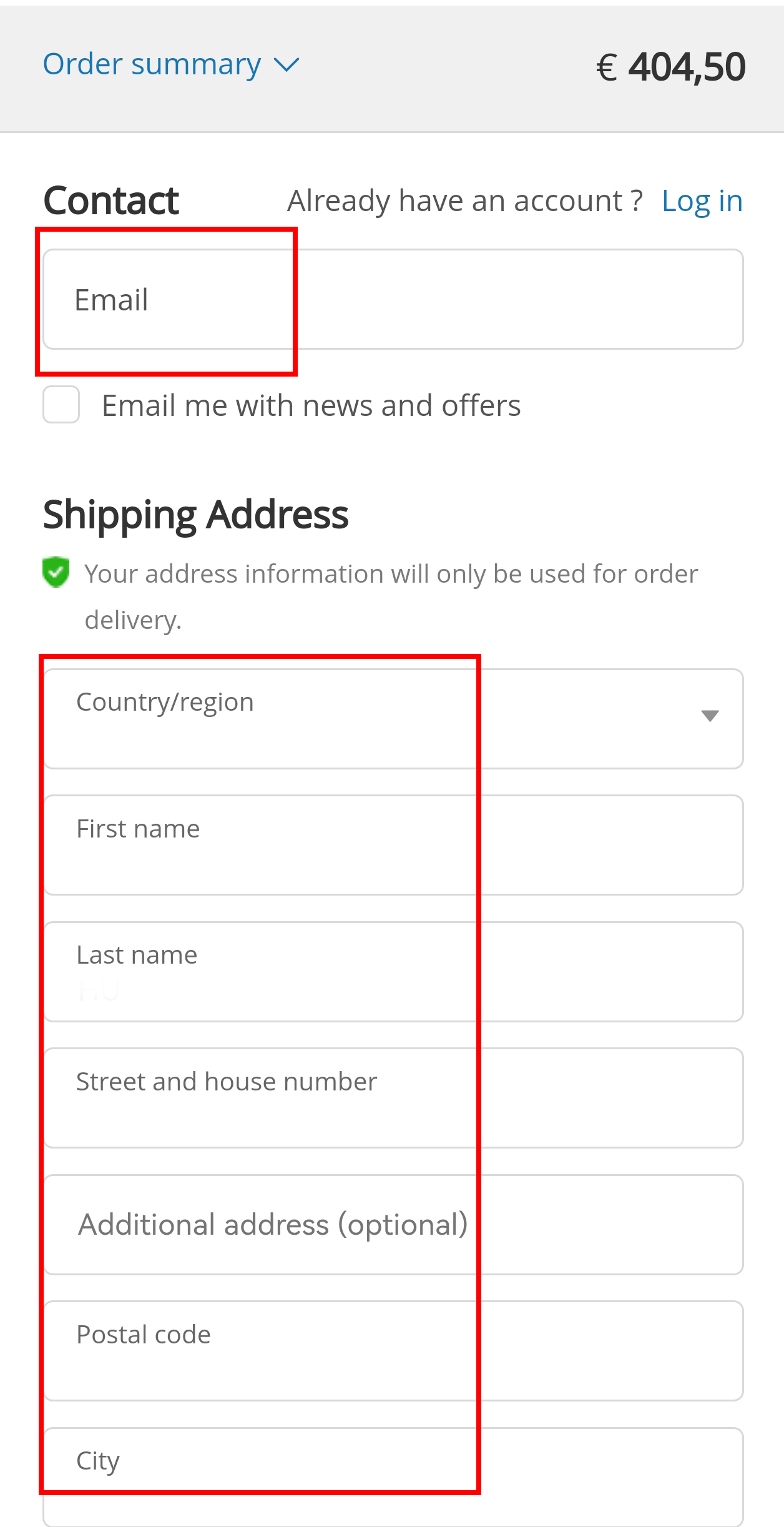
Task: Open the Log in link
Action: coord(702,201)
